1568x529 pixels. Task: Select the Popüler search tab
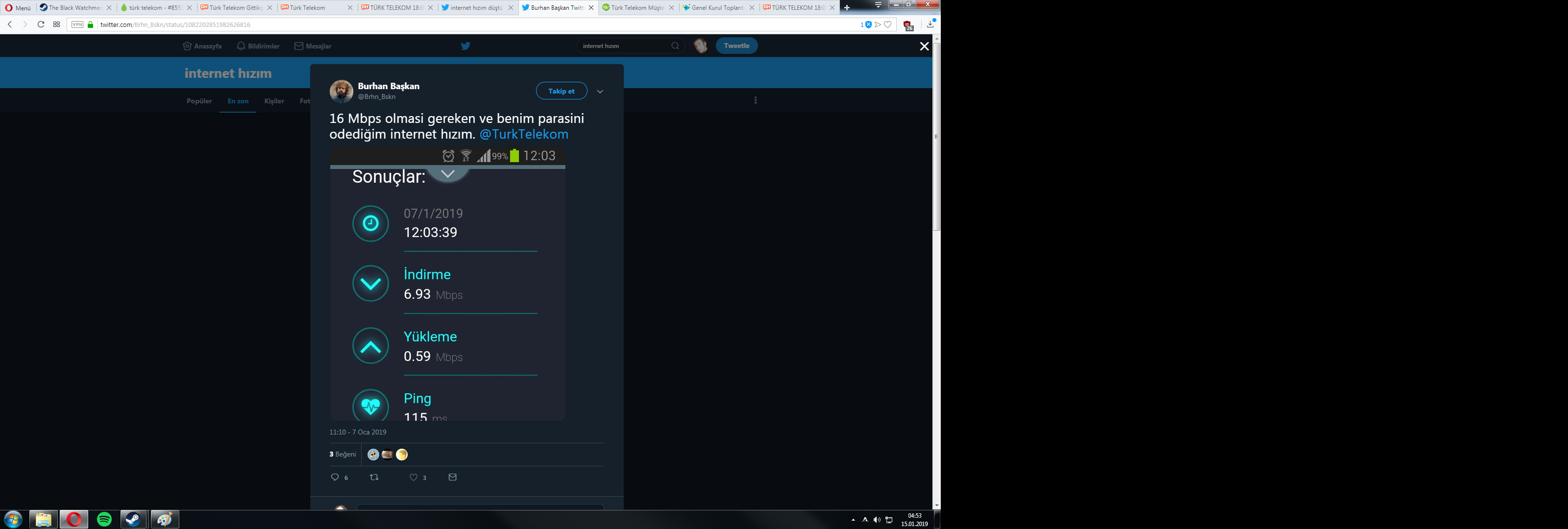pos(199,101)
